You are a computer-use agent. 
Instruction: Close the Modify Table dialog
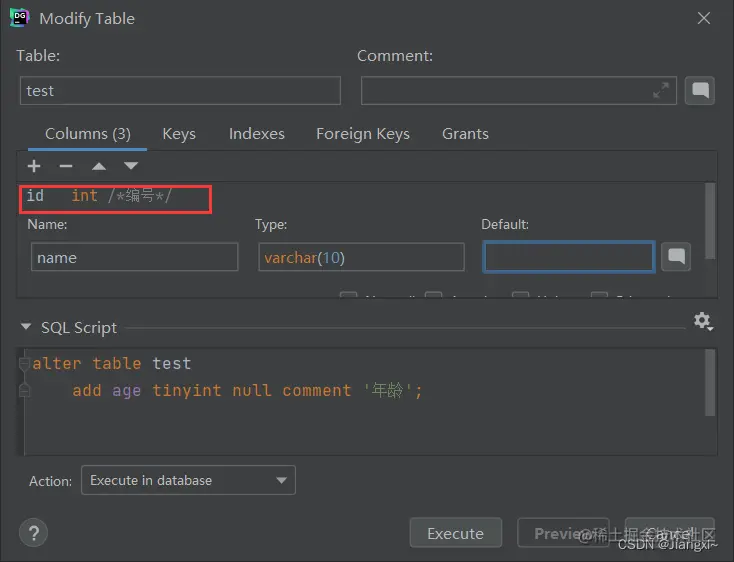(704, 18)
